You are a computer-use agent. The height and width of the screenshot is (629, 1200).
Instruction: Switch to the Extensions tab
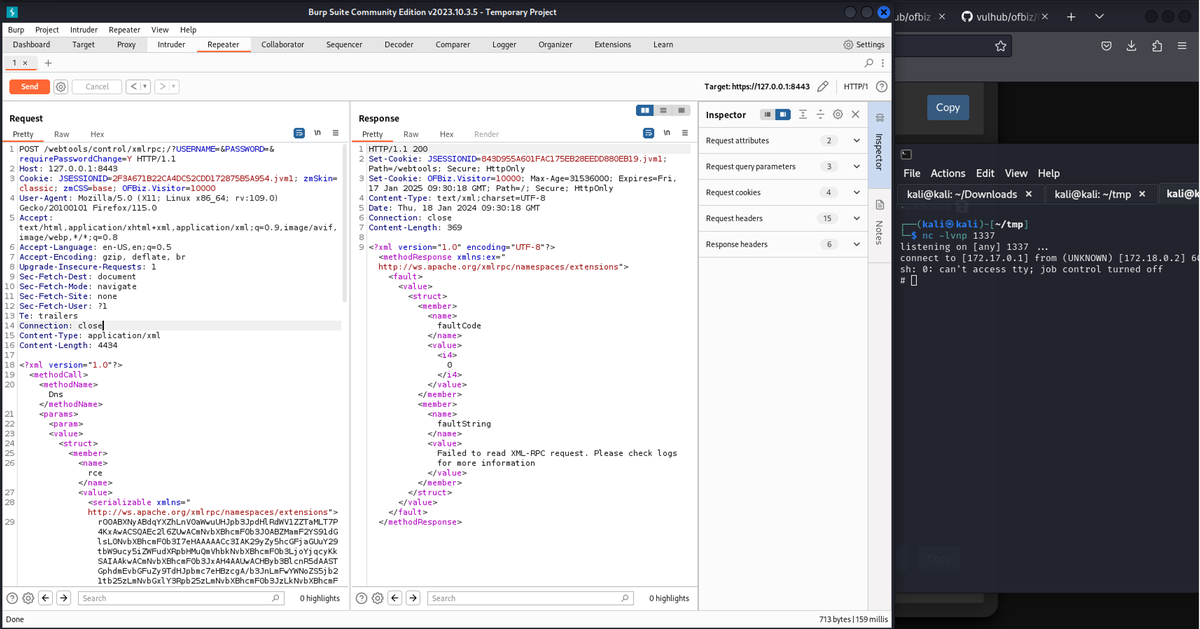(613, 45)
